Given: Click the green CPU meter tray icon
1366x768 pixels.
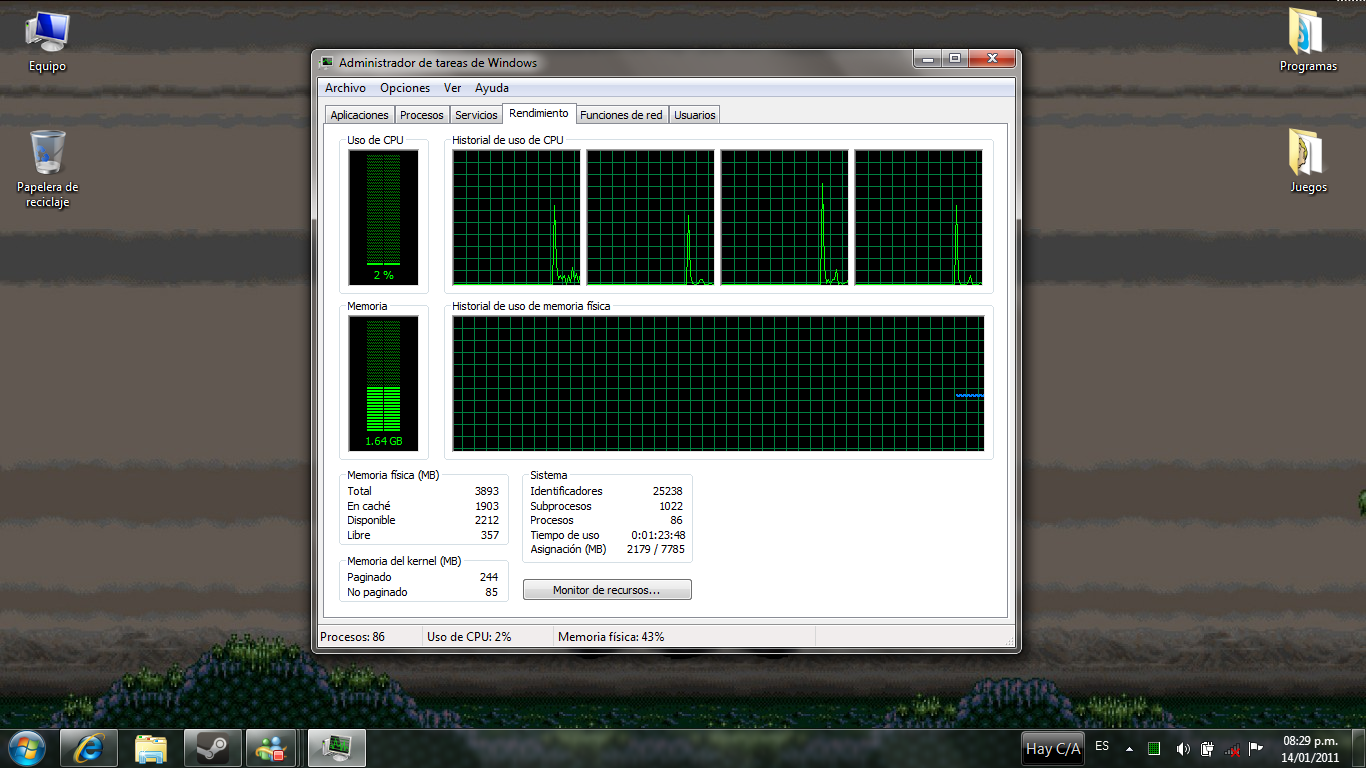Looking at the screenshot, I should (1154, 748).
